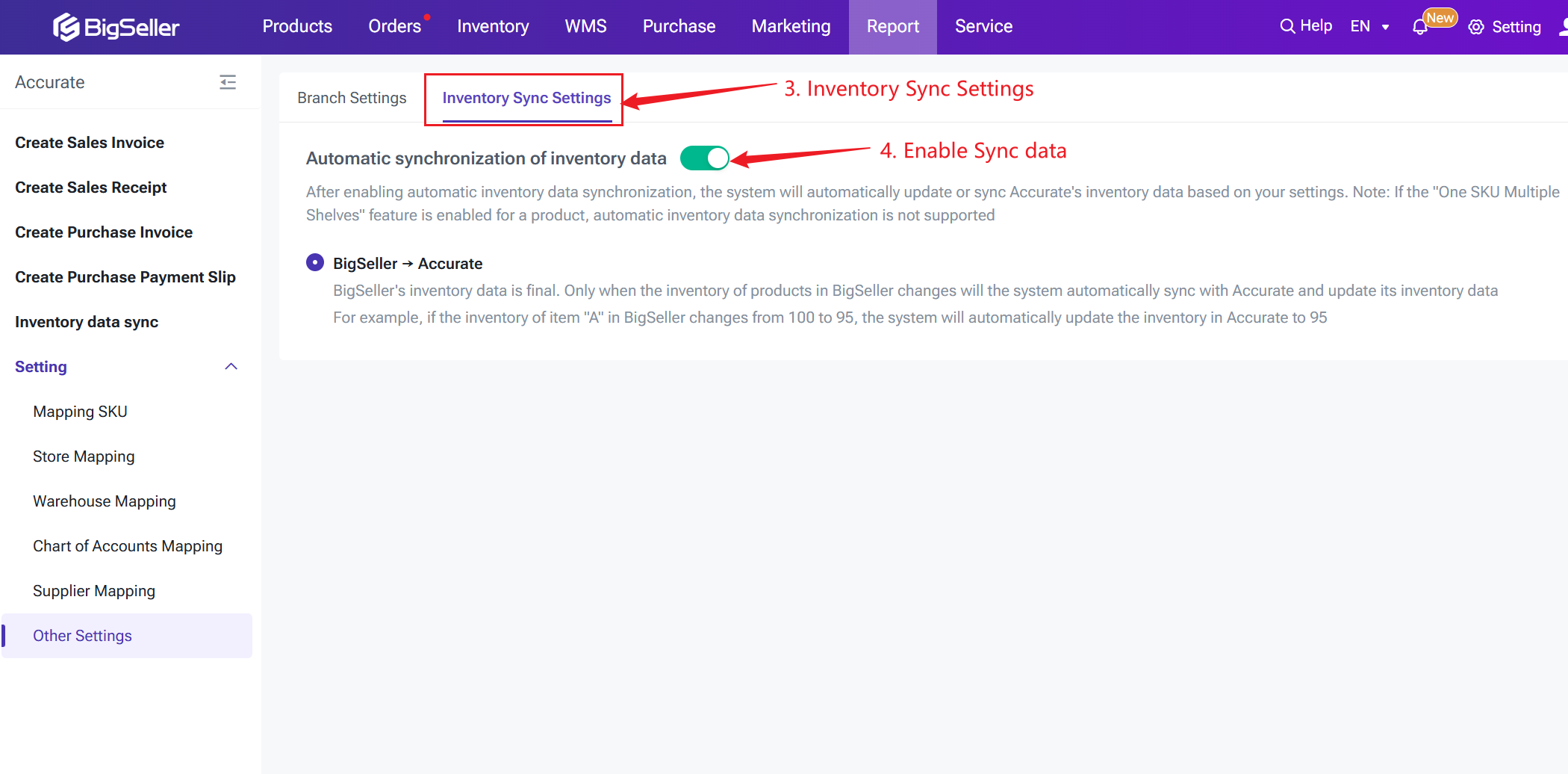Open the Orders menu
Image resolution: width=1568 pixels, height=774 pixels.
(394, 27)
